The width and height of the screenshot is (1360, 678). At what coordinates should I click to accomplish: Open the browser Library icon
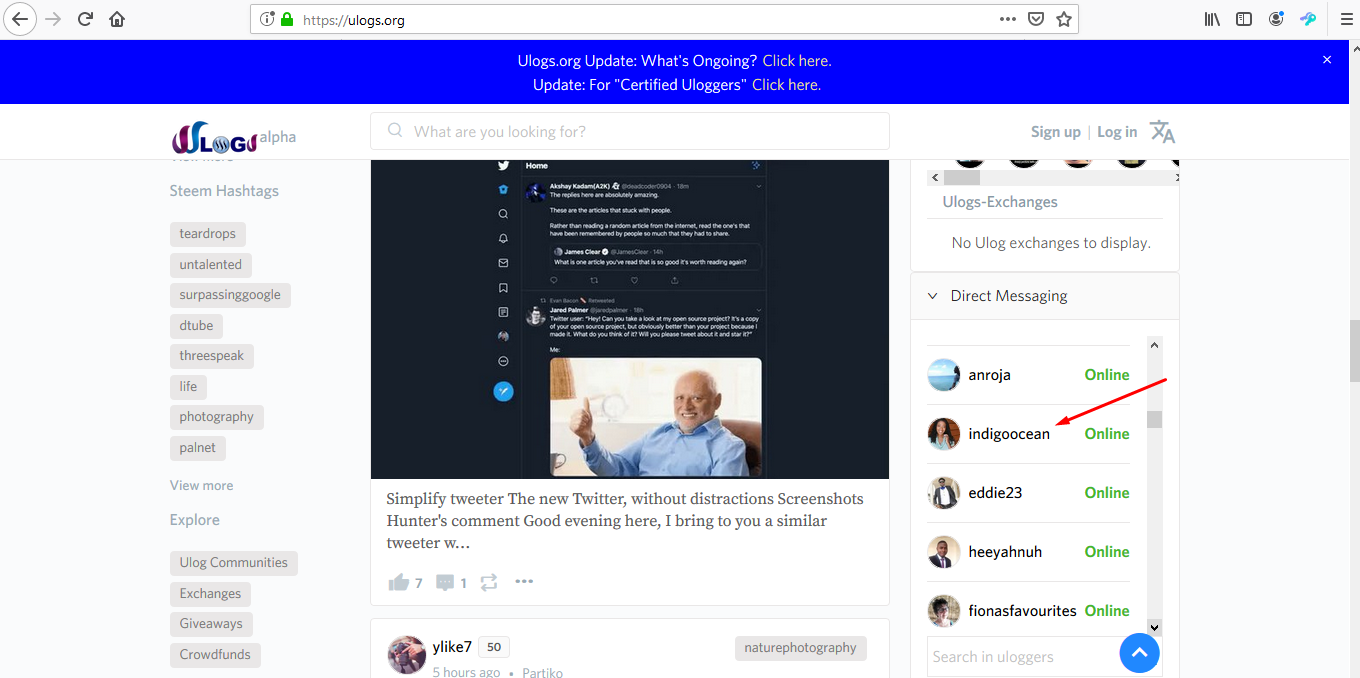point(1212,19)
